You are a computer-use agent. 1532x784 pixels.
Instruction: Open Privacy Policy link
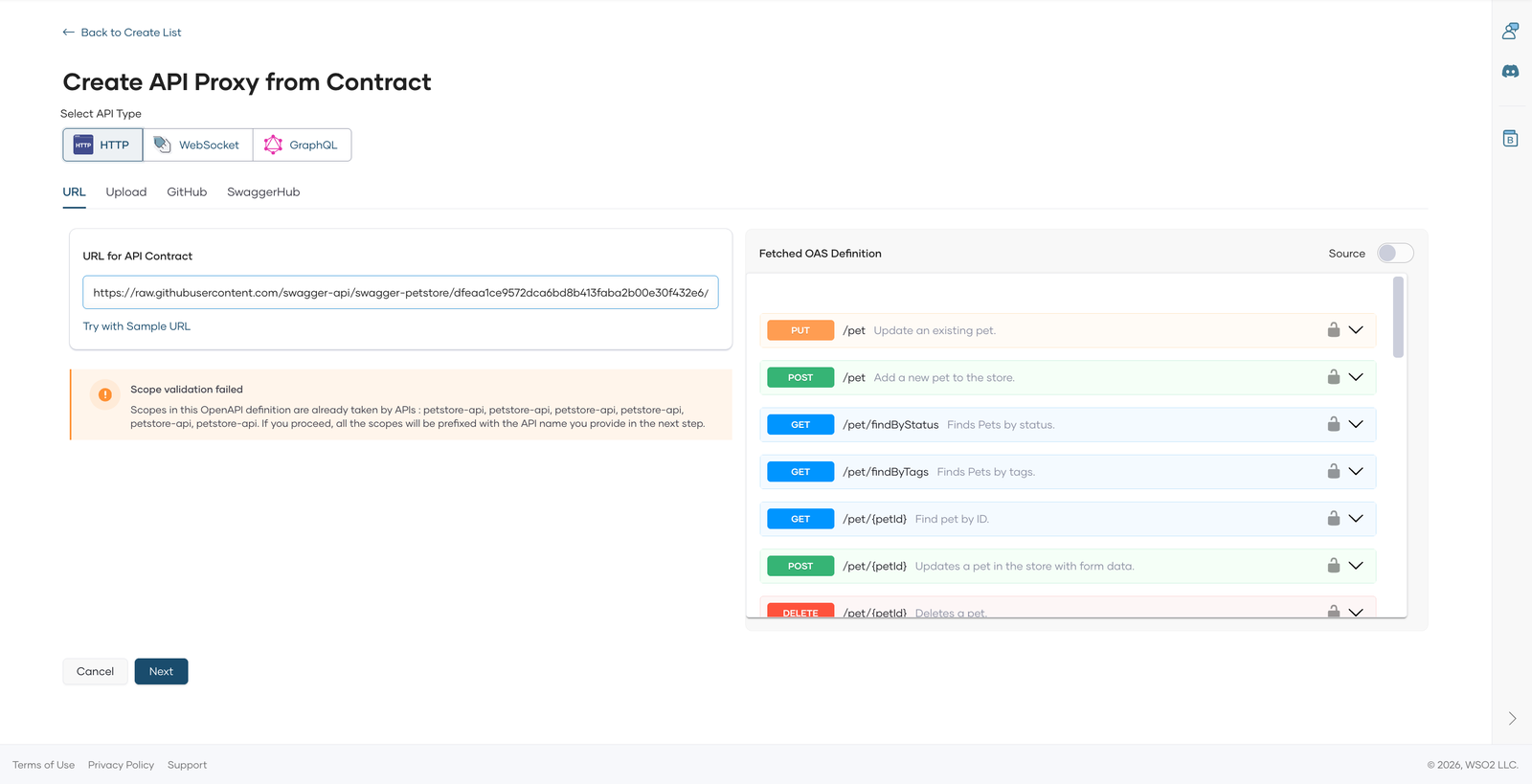[121, 765]
